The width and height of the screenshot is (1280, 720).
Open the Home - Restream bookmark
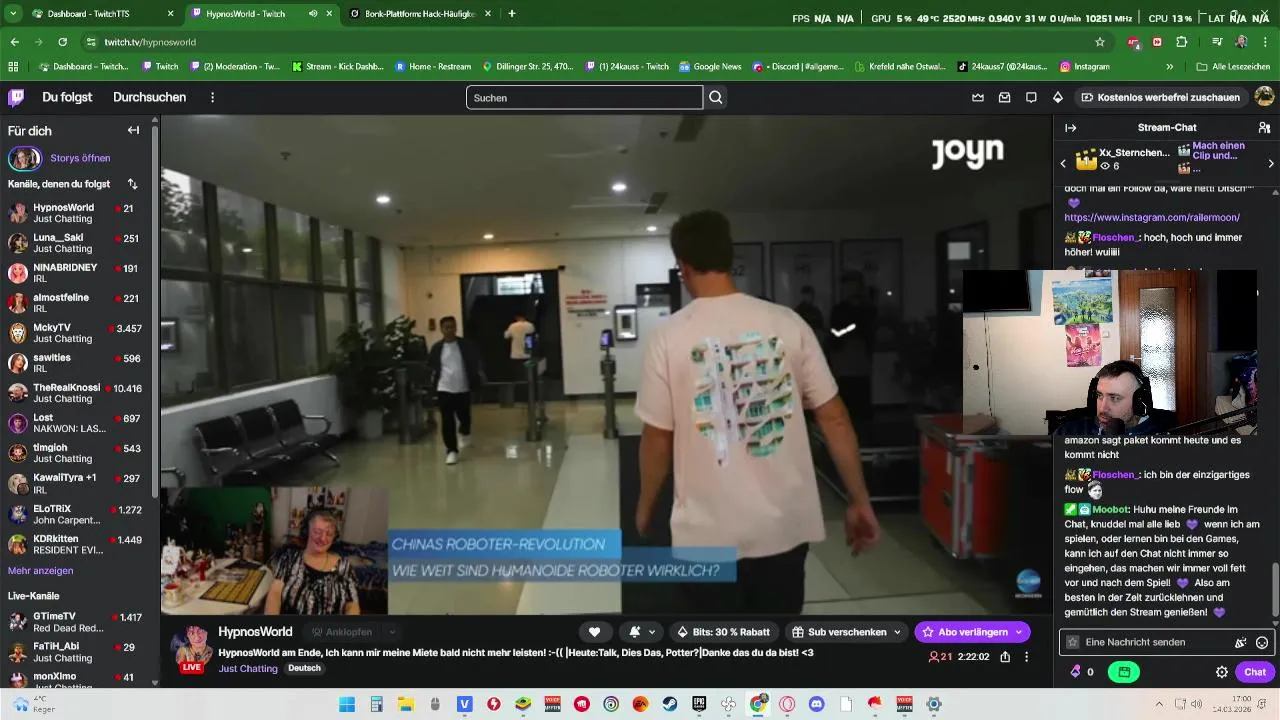(433, 67)
